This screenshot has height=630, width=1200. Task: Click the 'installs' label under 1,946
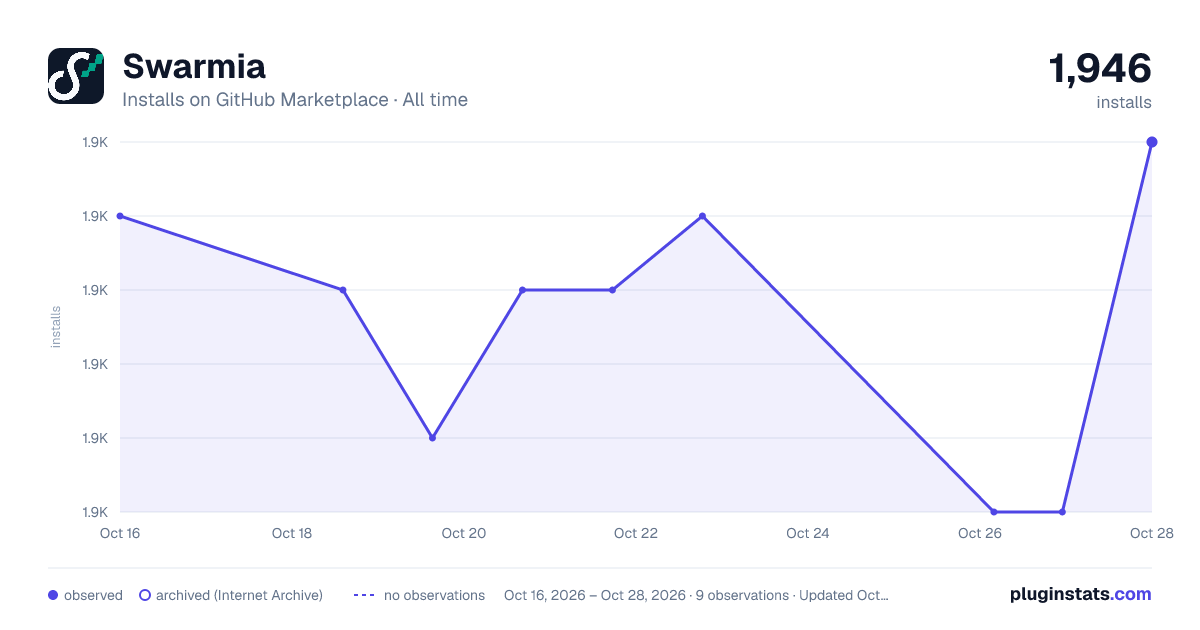tap(1124, 103)
